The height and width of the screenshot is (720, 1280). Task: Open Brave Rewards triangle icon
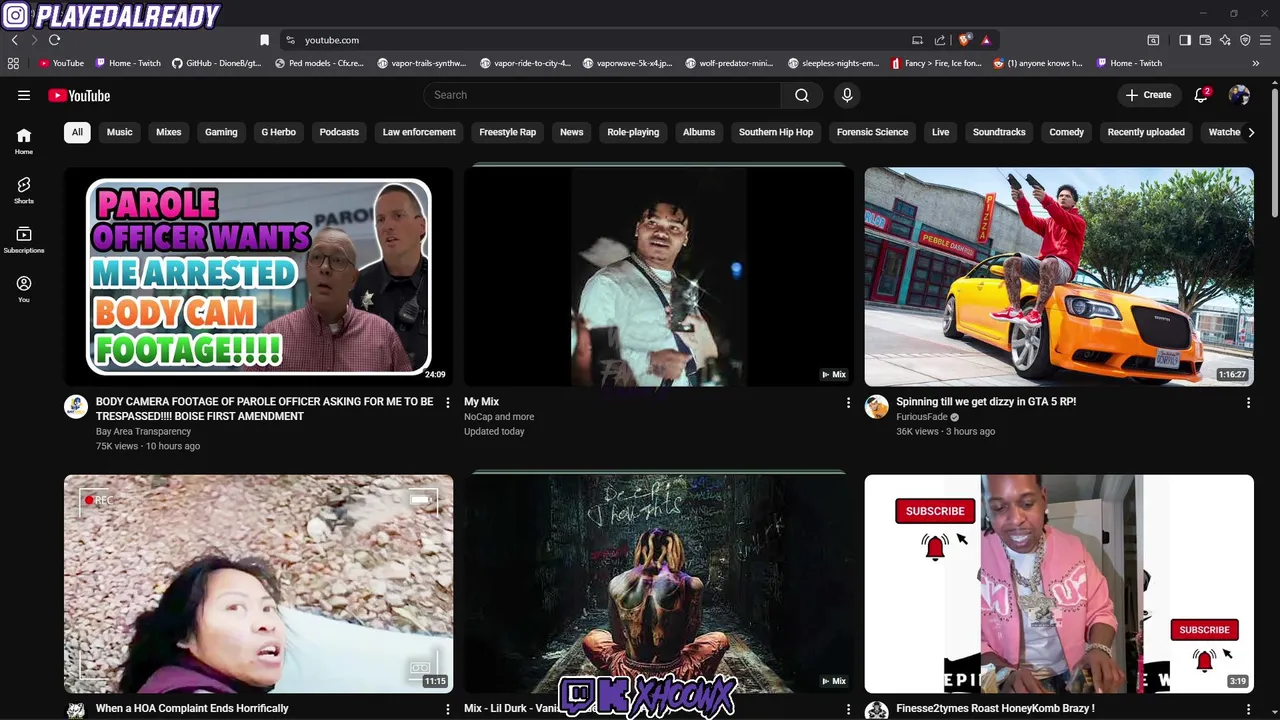point(986,40)
